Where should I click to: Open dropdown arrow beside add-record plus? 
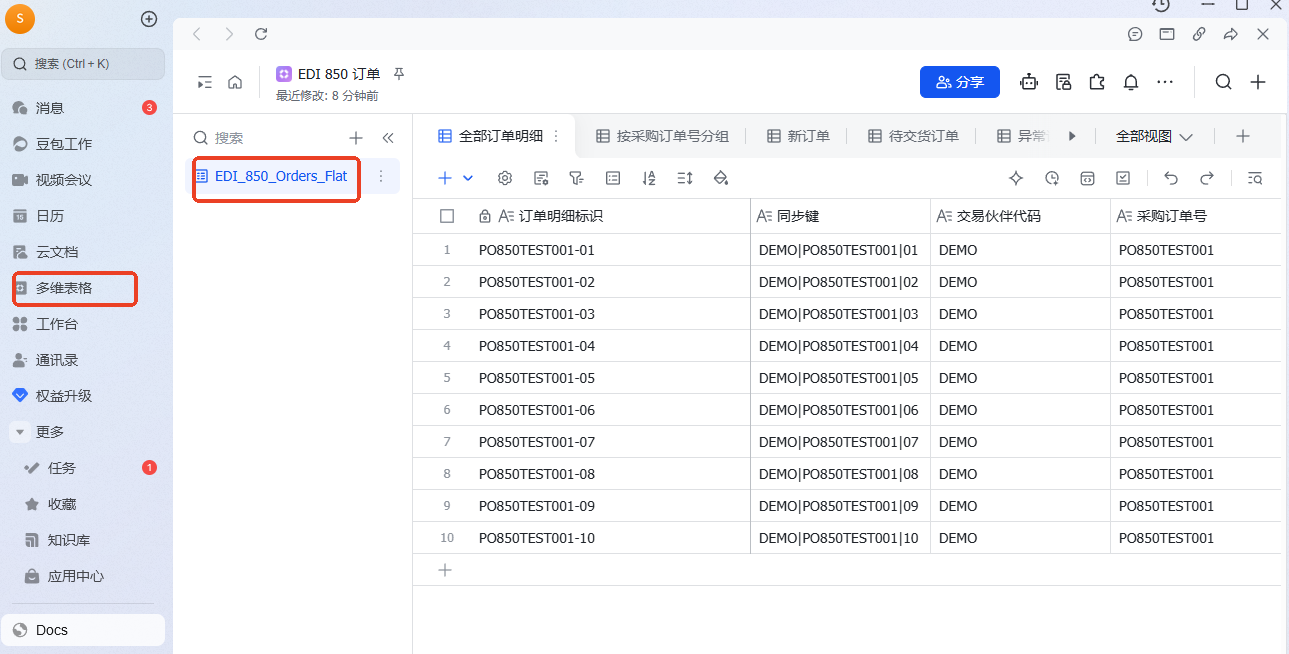click(x=468, y=178)
